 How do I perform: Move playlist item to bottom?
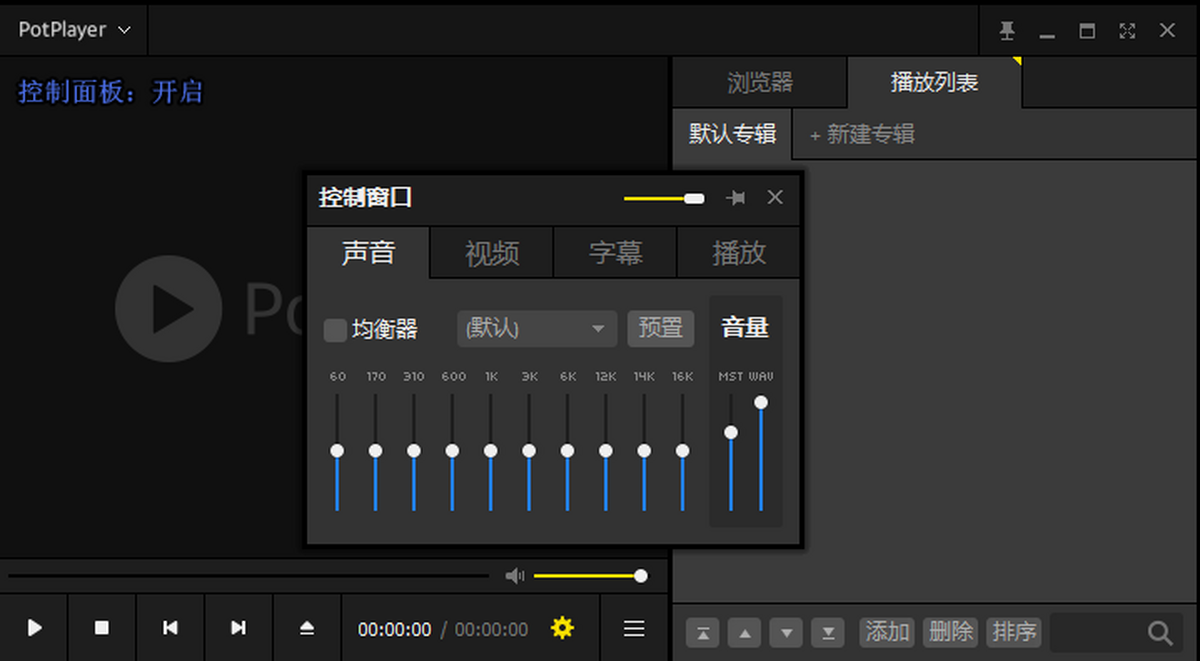click(828, 633)
